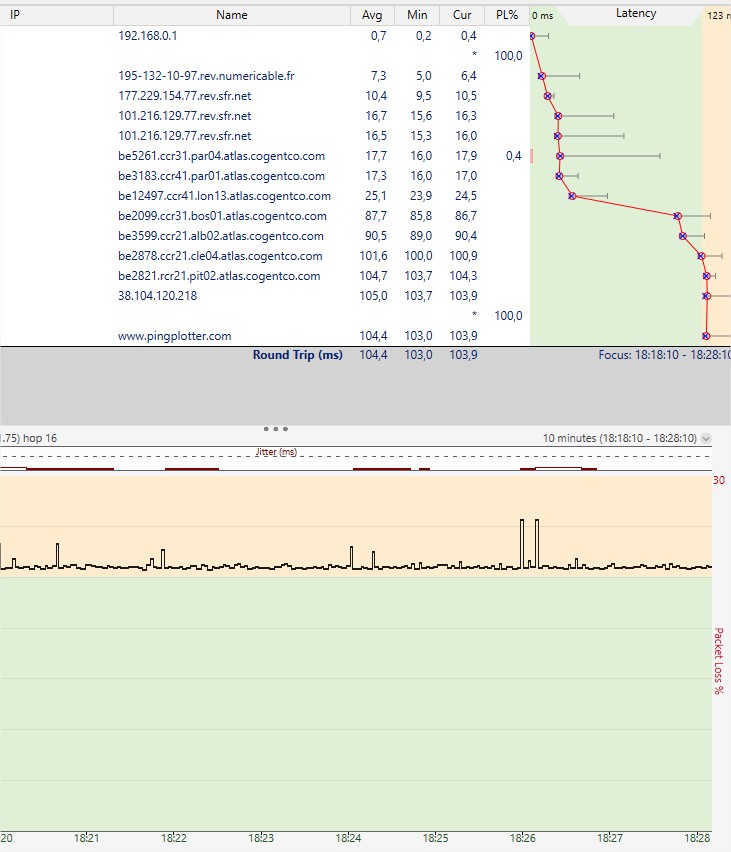Click the latency marker for 192.168.0.1
Viewport: 731px width, 852px height.
[532, 36]
